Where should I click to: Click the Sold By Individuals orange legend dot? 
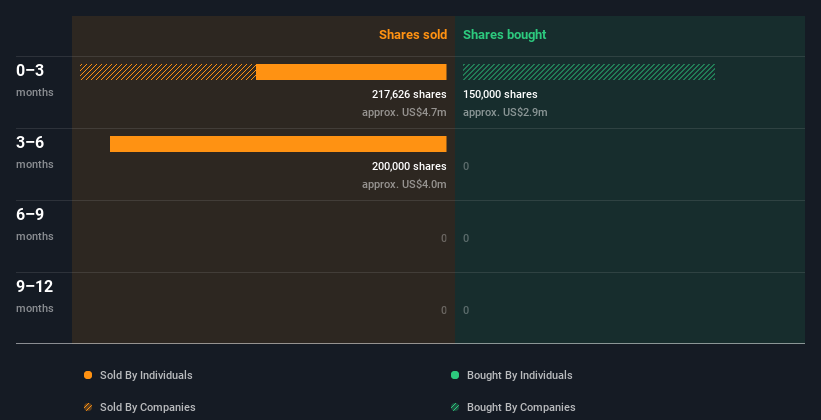tap(88, 375)
